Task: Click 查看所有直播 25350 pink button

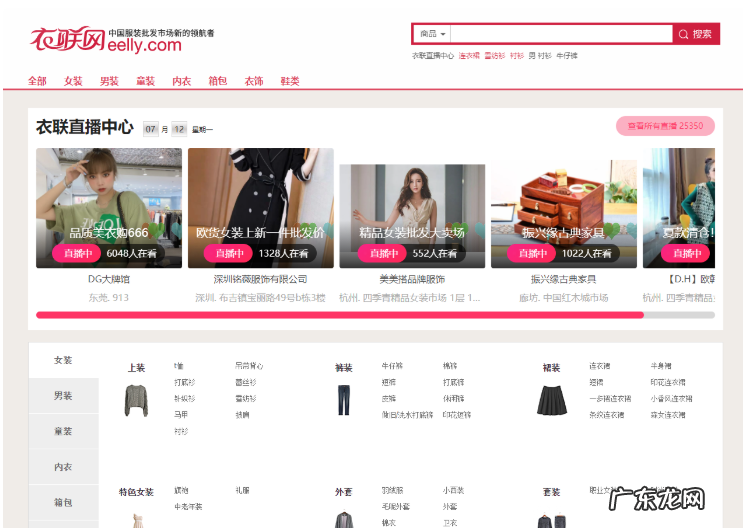Action: pos(665,126)
